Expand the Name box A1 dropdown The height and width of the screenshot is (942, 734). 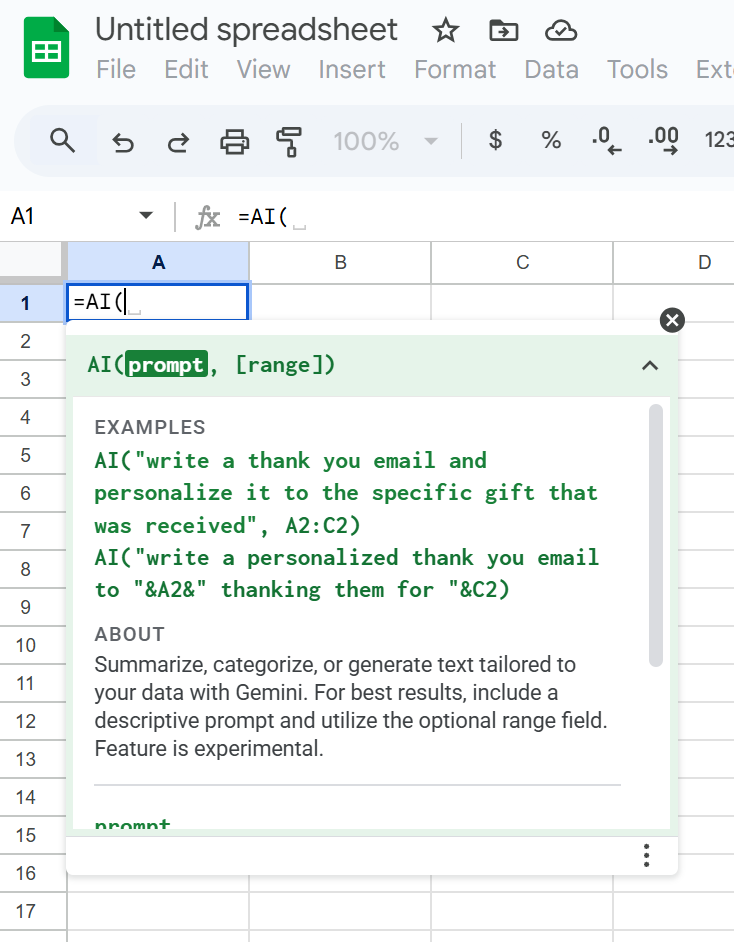pyautogui.click(x=146, y=216)
